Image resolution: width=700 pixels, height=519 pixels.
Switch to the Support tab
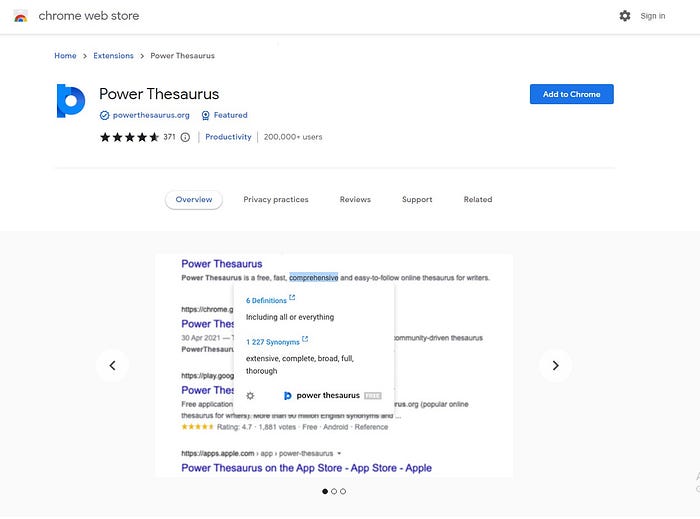click(417, 199)
